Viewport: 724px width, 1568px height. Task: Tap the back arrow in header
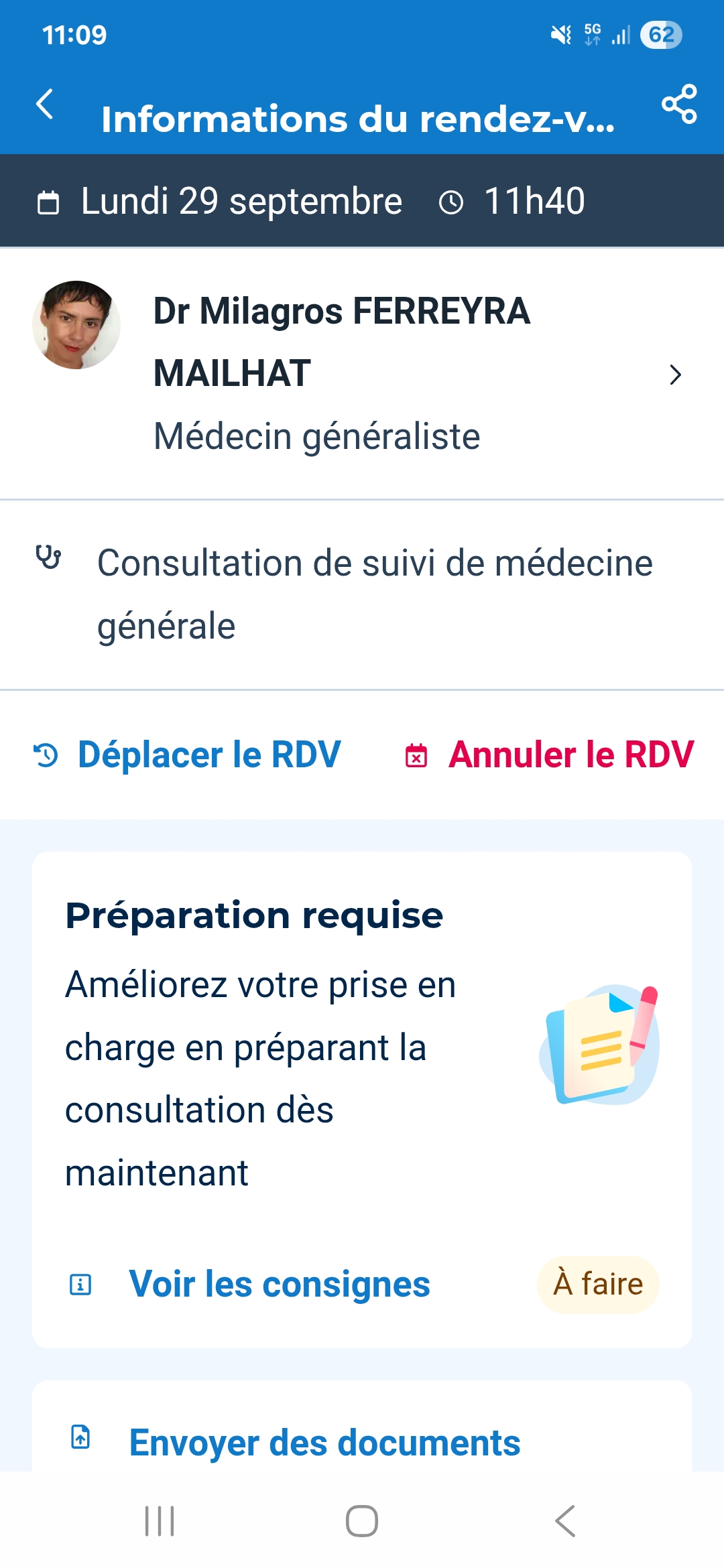tap(45, 105)
